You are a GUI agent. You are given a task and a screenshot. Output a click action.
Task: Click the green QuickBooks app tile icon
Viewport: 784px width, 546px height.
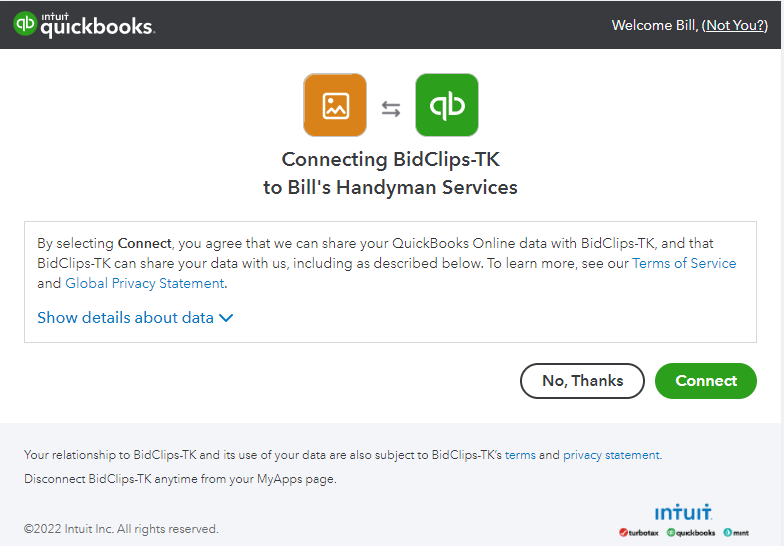pos(447,105)
